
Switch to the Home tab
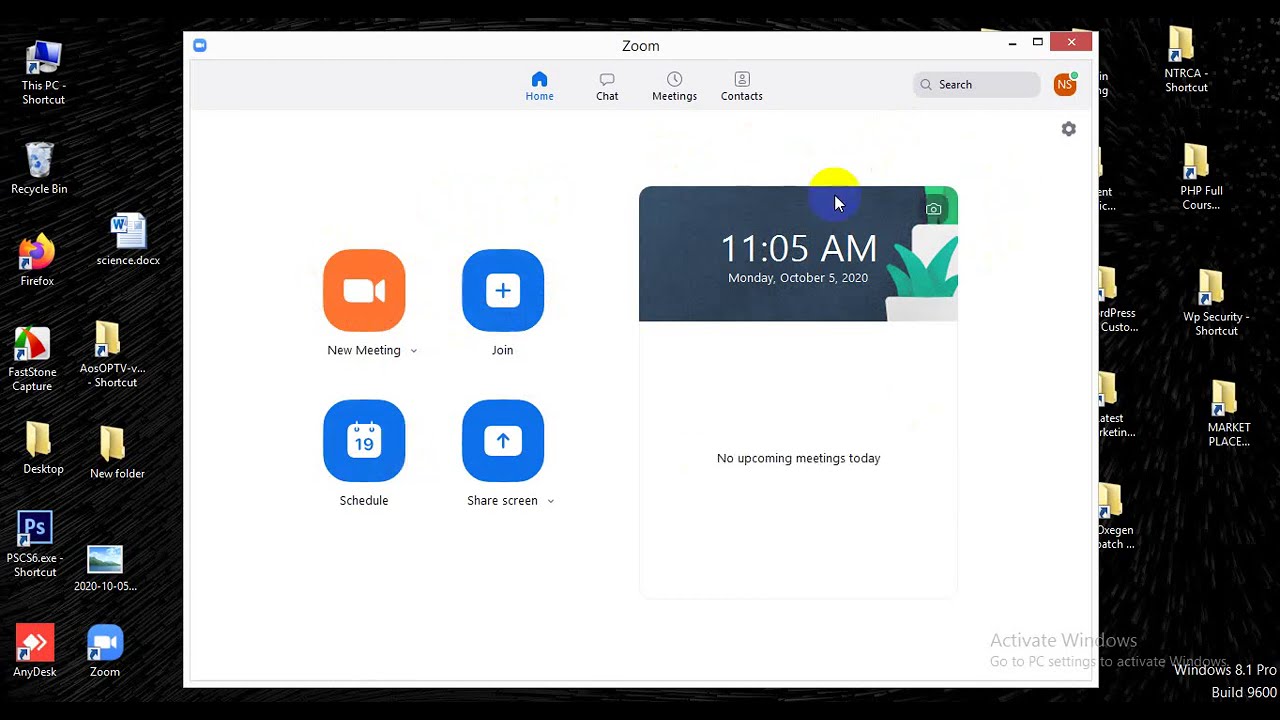tap(540, 86)
